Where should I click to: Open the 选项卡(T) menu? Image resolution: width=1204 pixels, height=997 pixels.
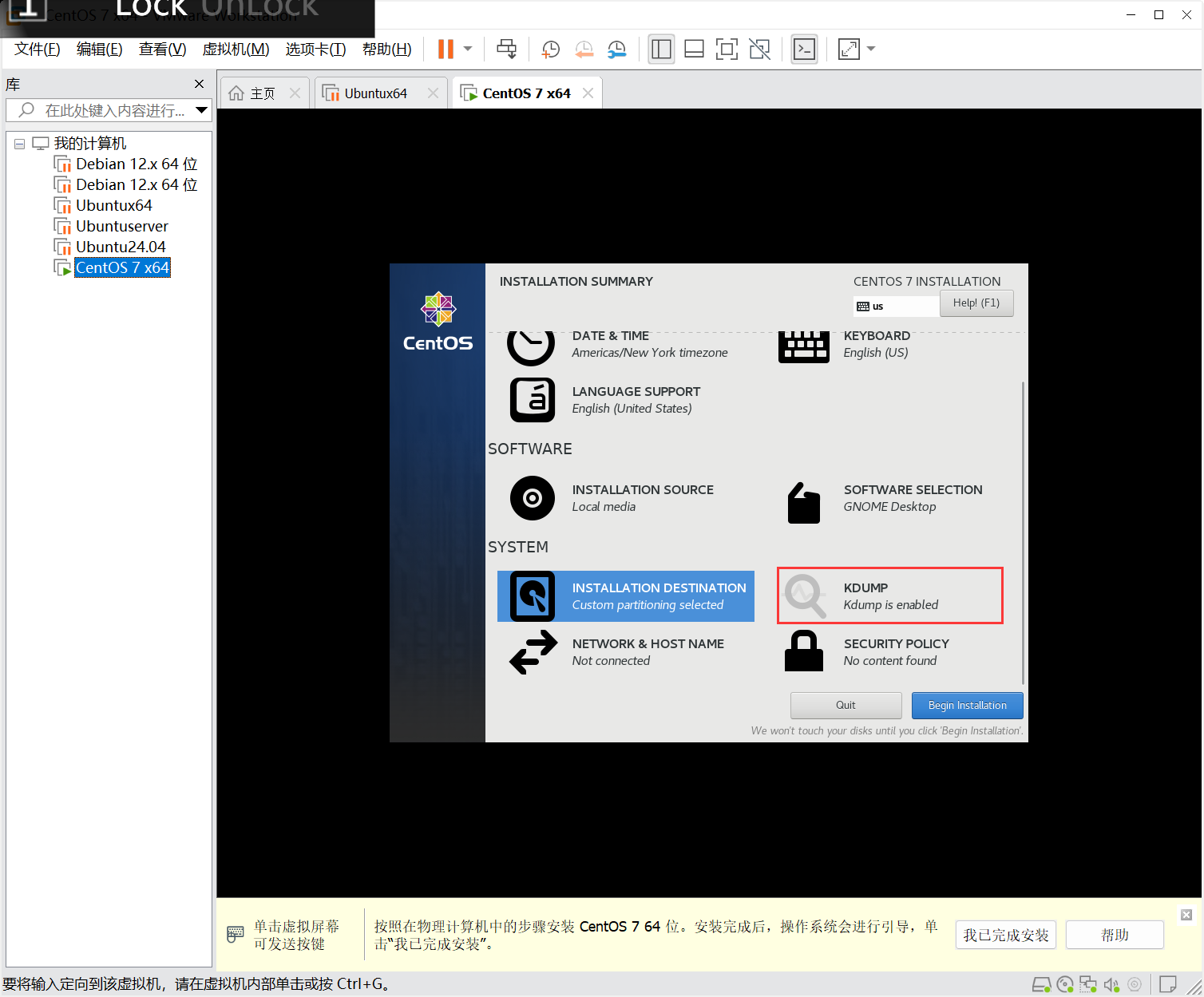[315, 49]
